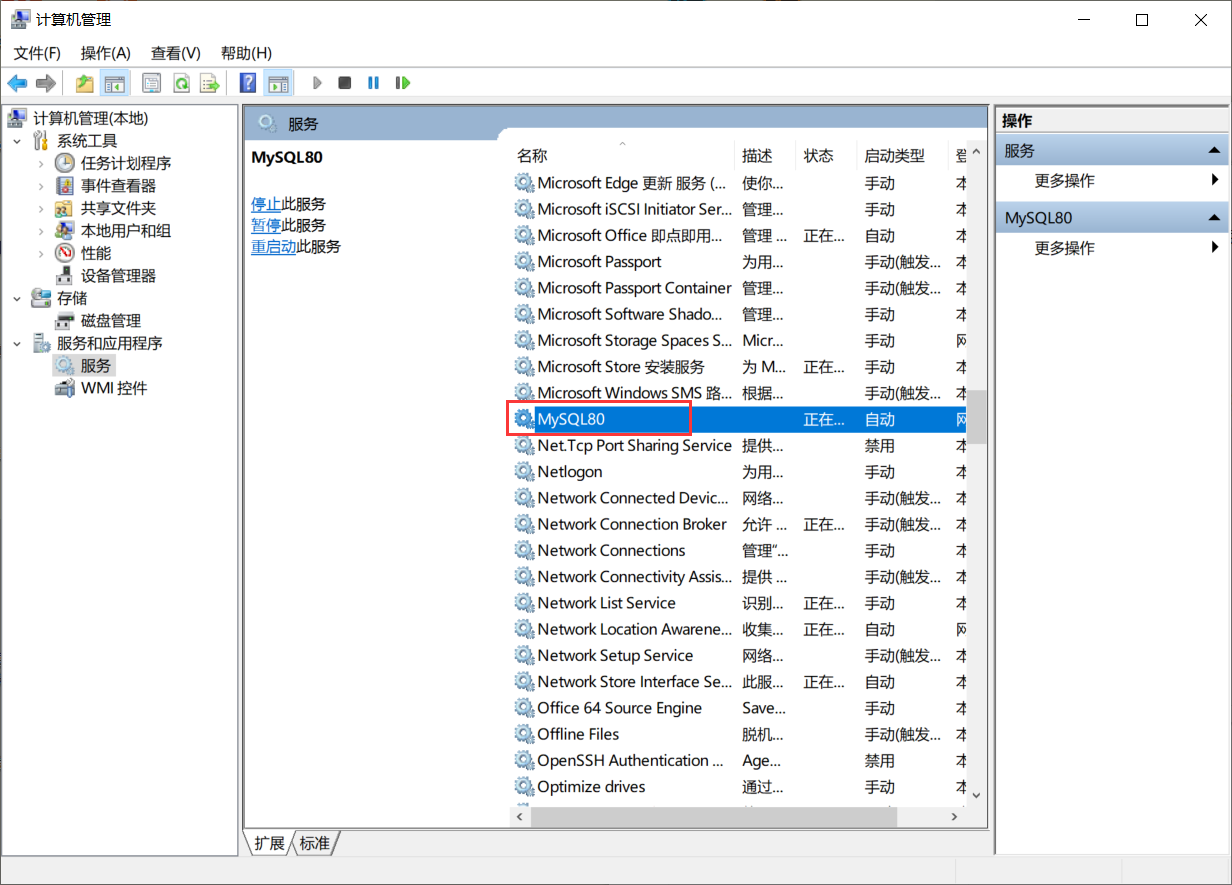Toggle the show/hide action pane toolbar icon

278,83
